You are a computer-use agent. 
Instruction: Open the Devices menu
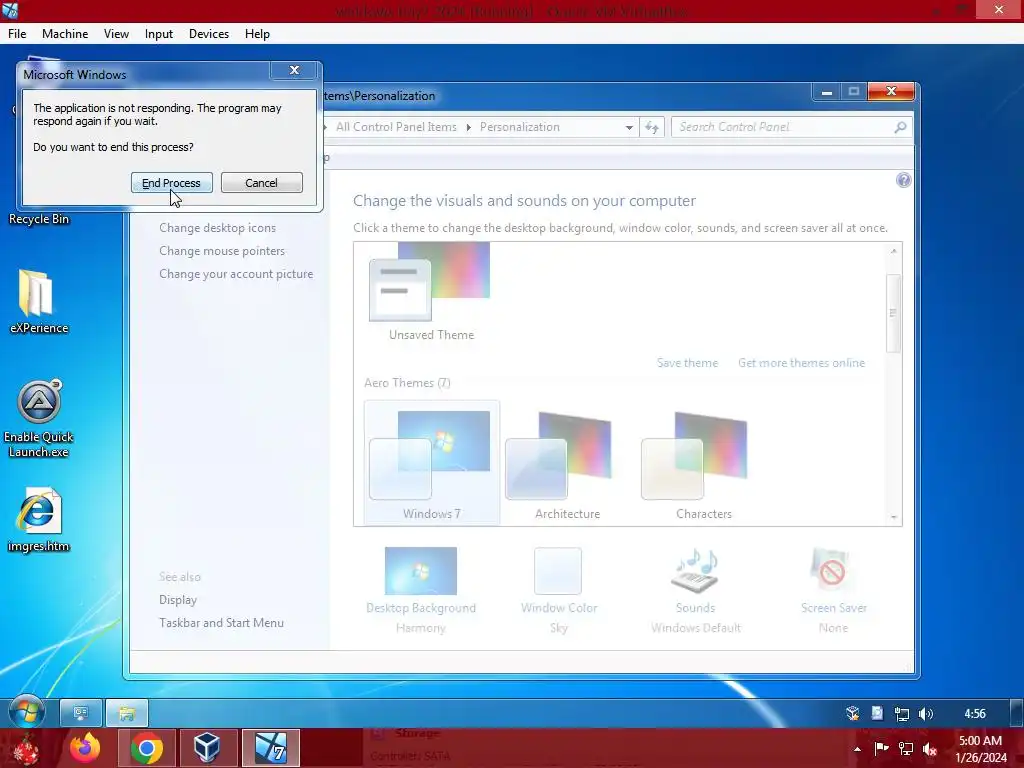coord(208,34)
